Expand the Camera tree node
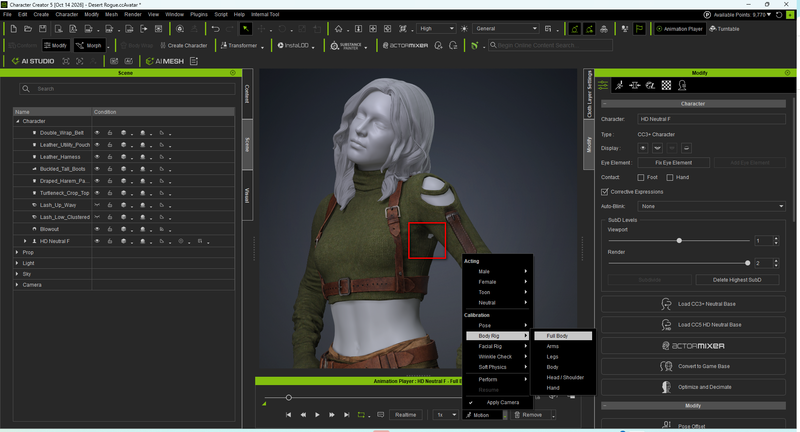This screenshot has width=800, height=432. point(17,285)
